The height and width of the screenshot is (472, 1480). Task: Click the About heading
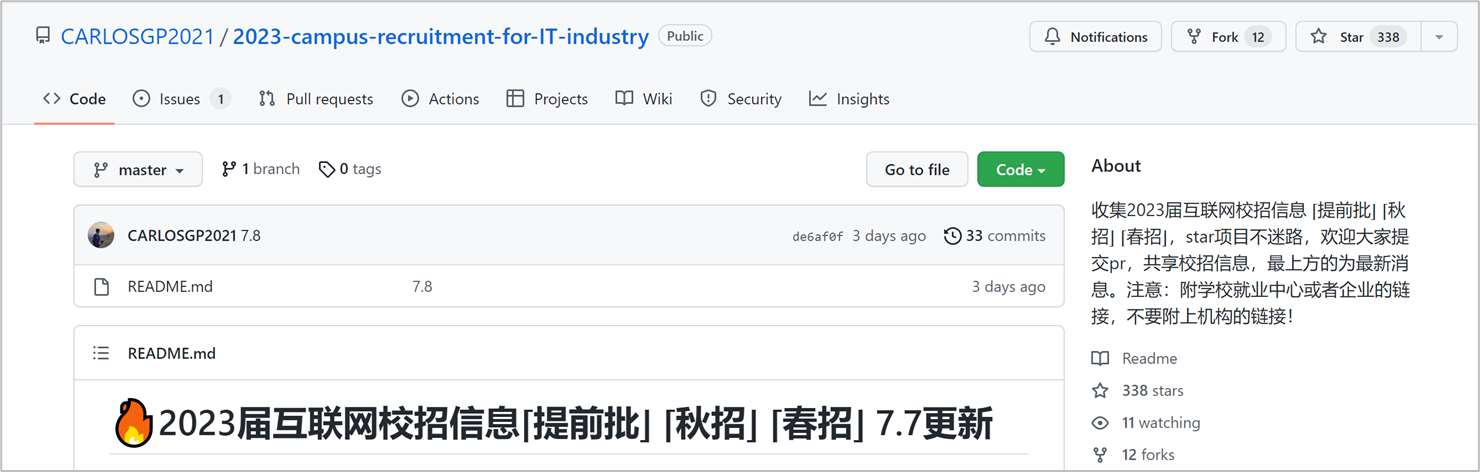pyautogui.click(x=1116, y=166)
